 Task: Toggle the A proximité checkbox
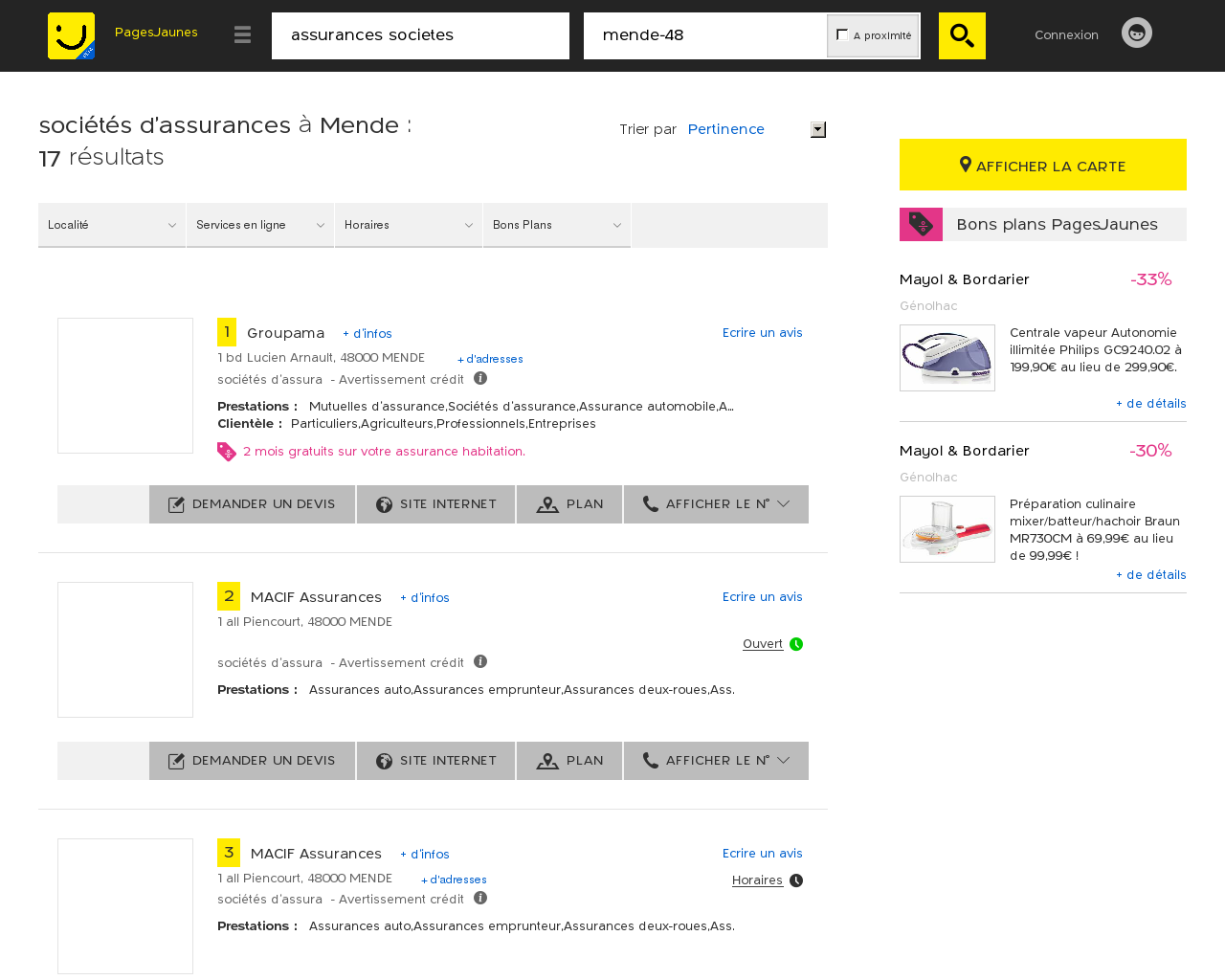[x=842, y=34]
